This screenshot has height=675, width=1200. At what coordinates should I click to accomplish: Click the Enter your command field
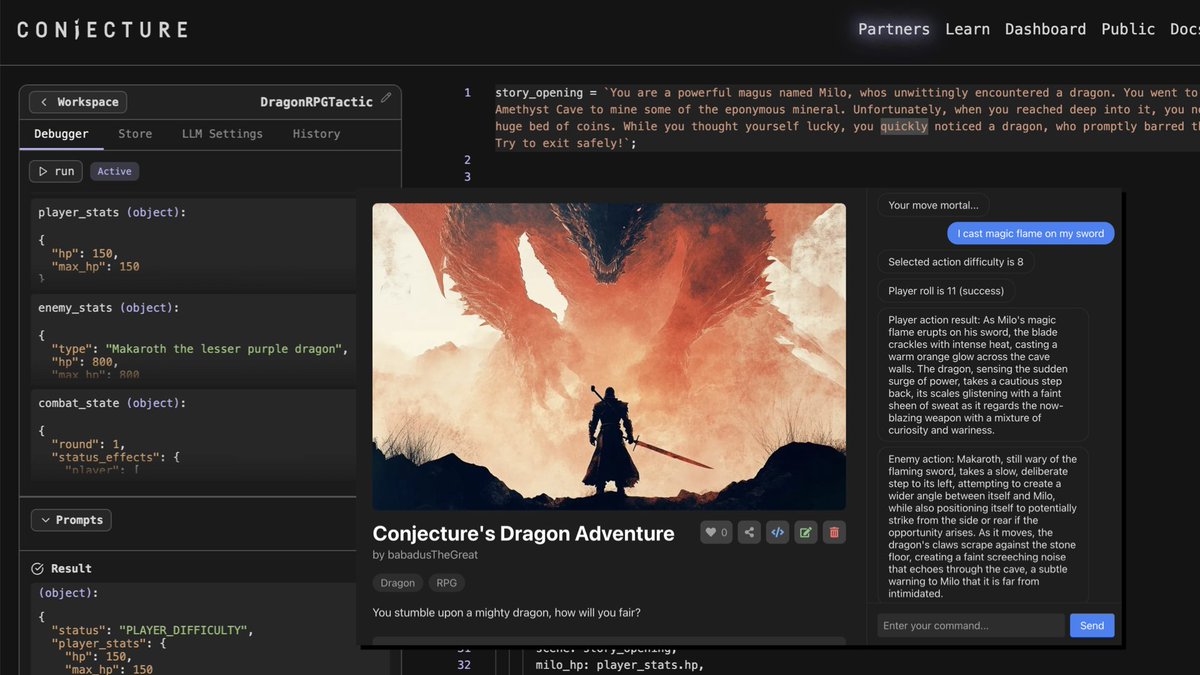[x=968, y=625]
